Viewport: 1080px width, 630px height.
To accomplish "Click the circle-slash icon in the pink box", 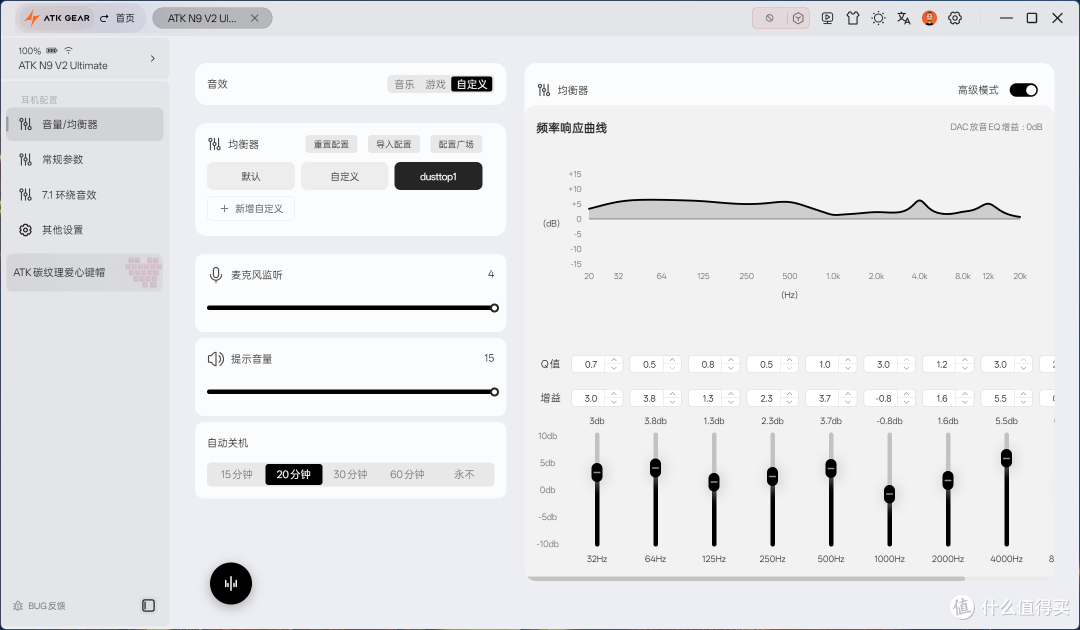I will (x=769, y=19).
